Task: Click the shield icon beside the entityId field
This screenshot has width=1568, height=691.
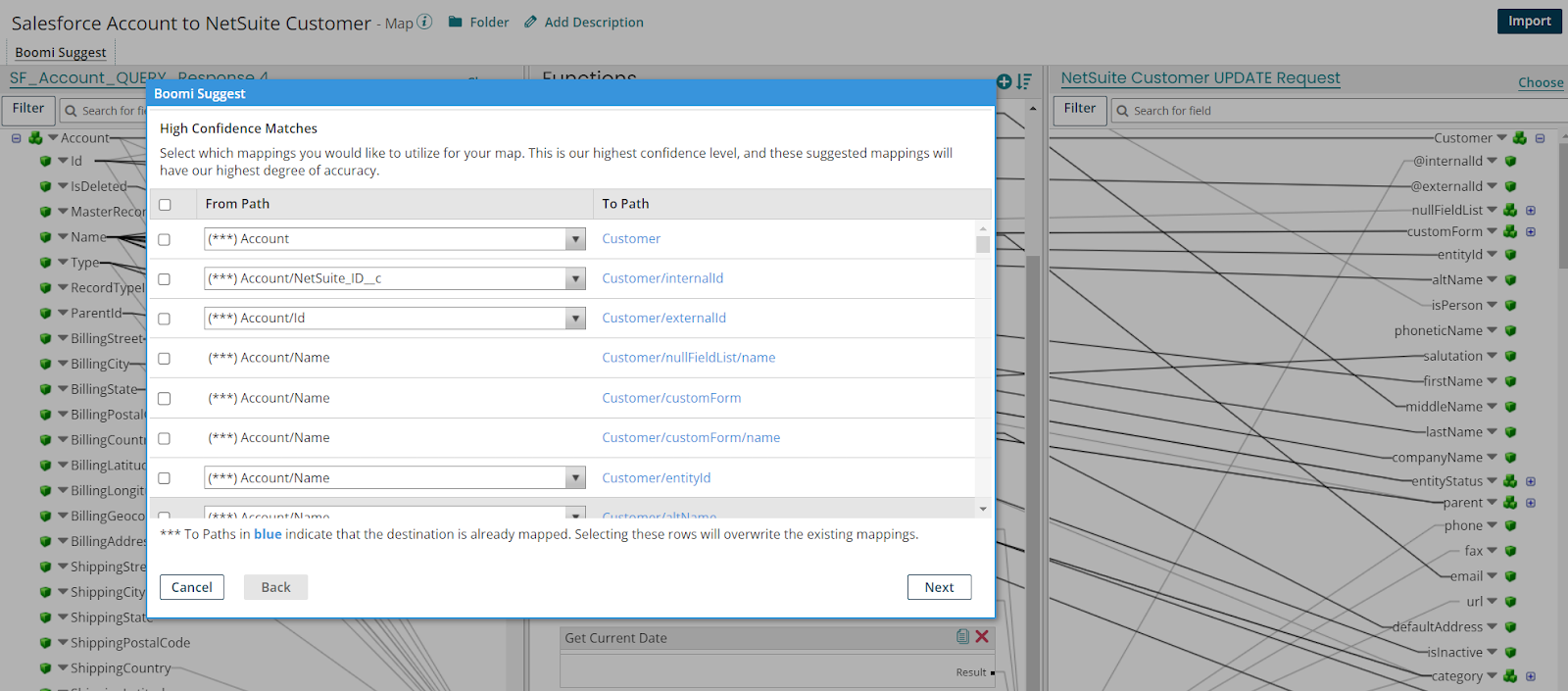Action: click(1510, 255)
